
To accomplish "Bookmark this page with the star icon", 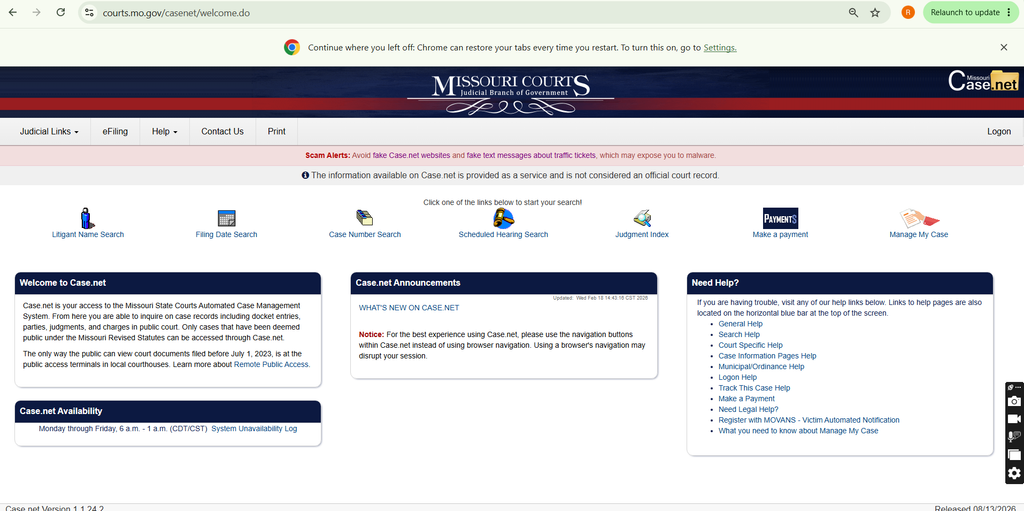I will (x=875, y=12).
